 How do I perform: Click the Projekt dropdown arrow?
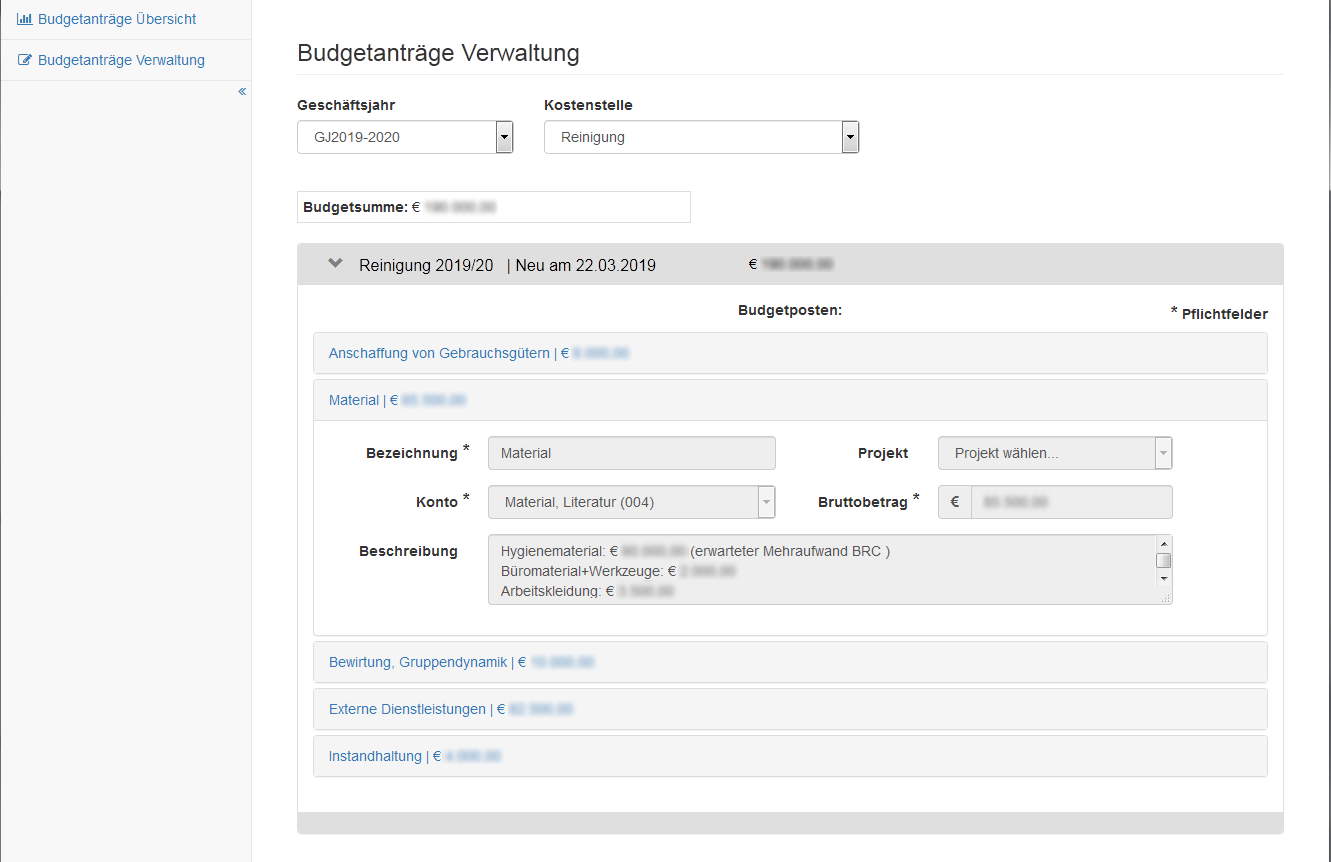point(1163,453)
